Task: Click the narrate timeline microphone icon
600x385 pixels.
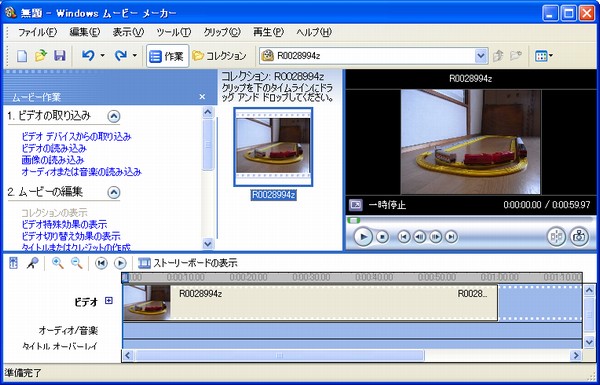Action: click(33, 263)
